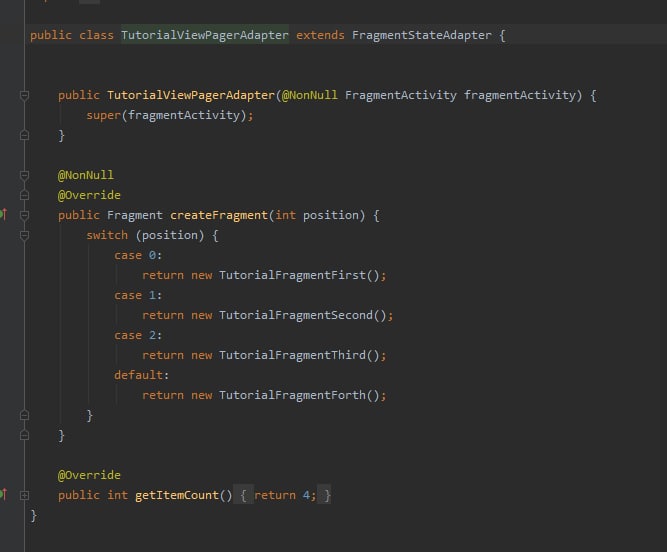
Task: Collapse the TutorialViewPagerAdapter constructor fold marker
Action: [x=24, y=95]
